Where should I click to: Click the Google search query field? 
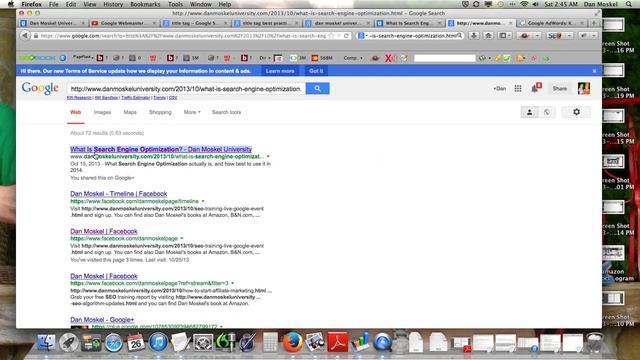pyautogui.click(x=186, y=89)
